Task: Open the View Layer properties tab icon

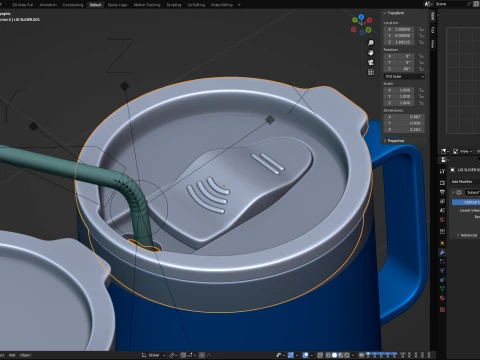Action: point(442,201)
